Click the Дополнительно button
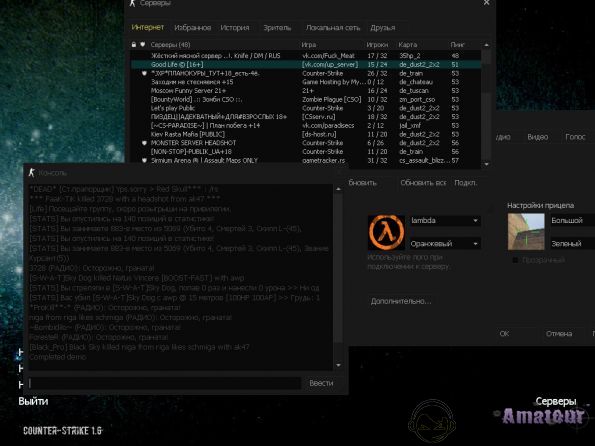Viewport: 595px width, 446px height. point(401,301)
